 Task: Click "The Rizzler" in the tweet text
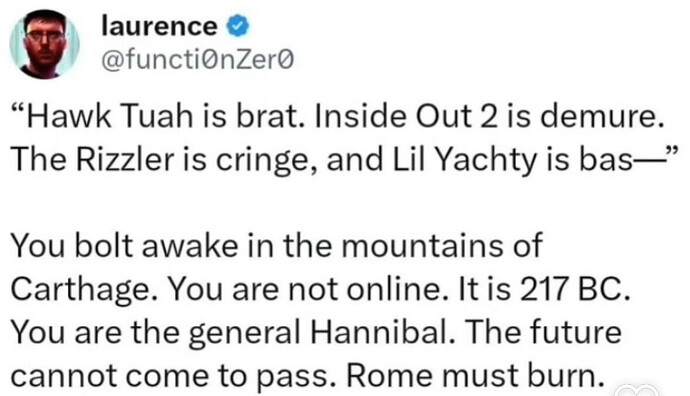[92, 159]
